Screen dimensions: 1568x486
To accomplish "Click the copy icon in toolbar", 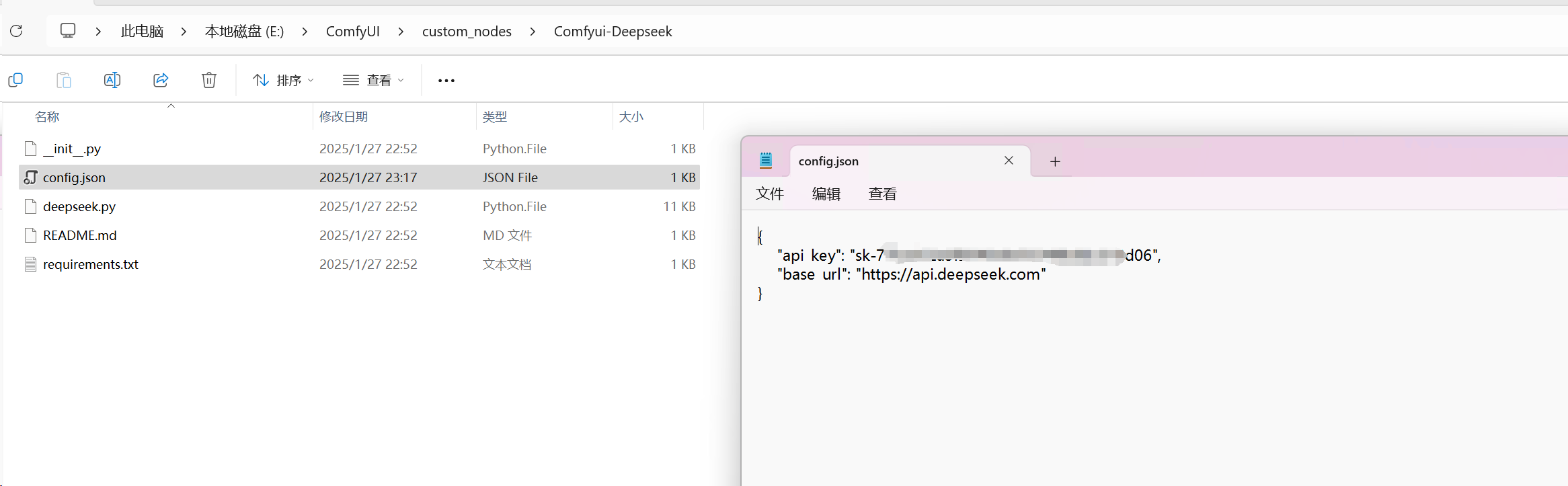I will (15, 80).
